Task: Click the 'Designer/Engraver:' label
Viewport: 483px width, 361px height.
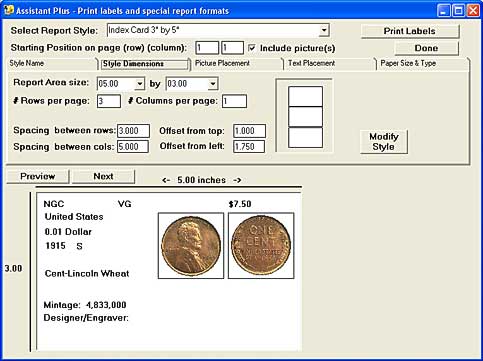Action: (x=86, y=318)
